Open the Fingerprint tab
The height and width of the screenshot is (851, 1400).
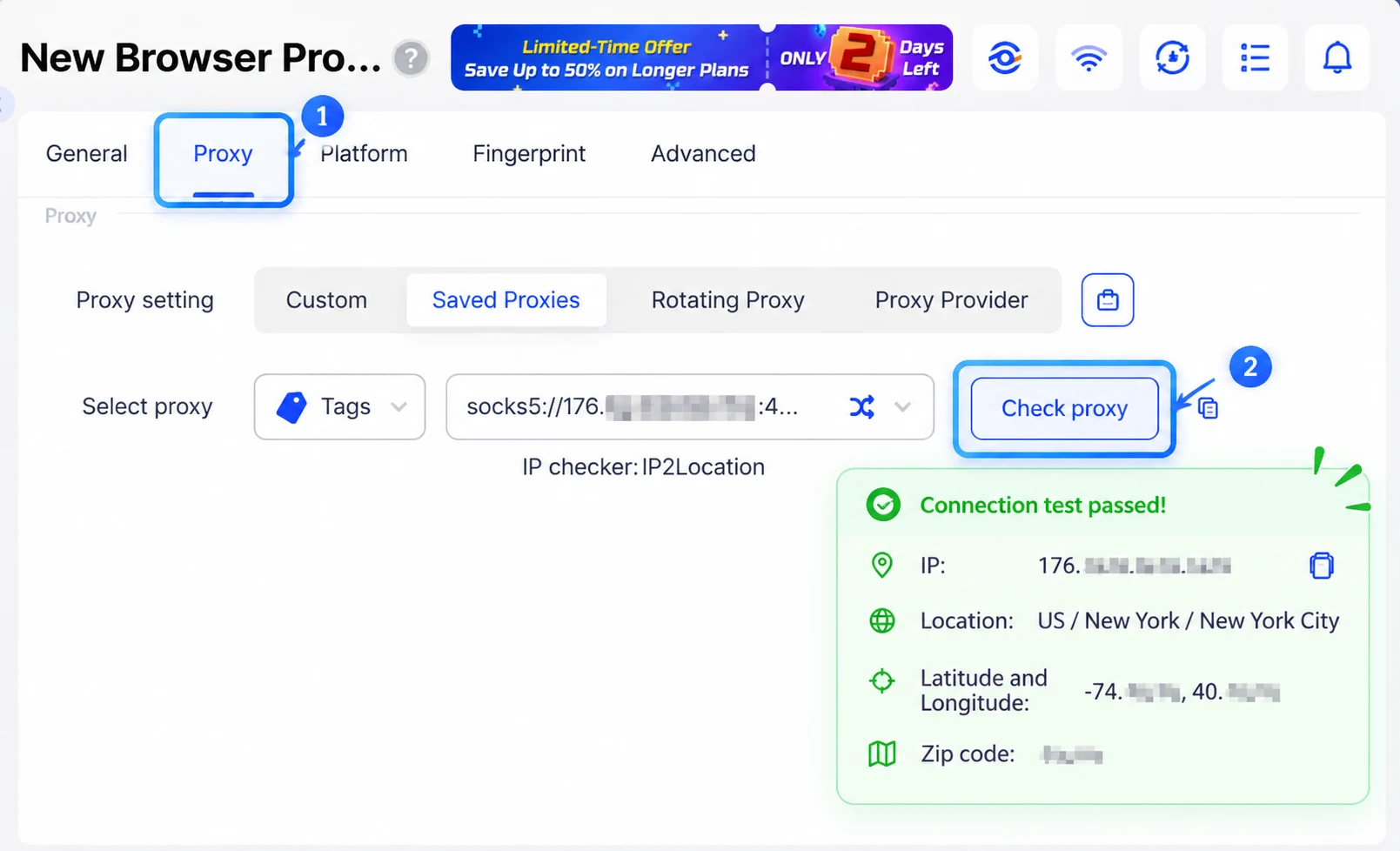(529, 153)
